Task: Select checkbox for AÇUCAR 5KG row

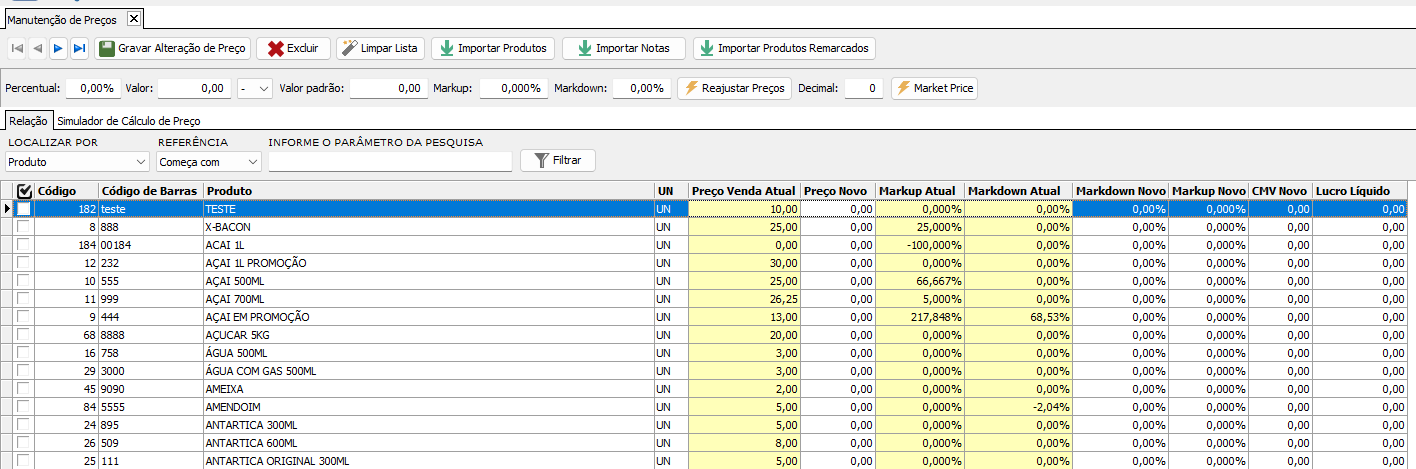Action: click(24, 334)
